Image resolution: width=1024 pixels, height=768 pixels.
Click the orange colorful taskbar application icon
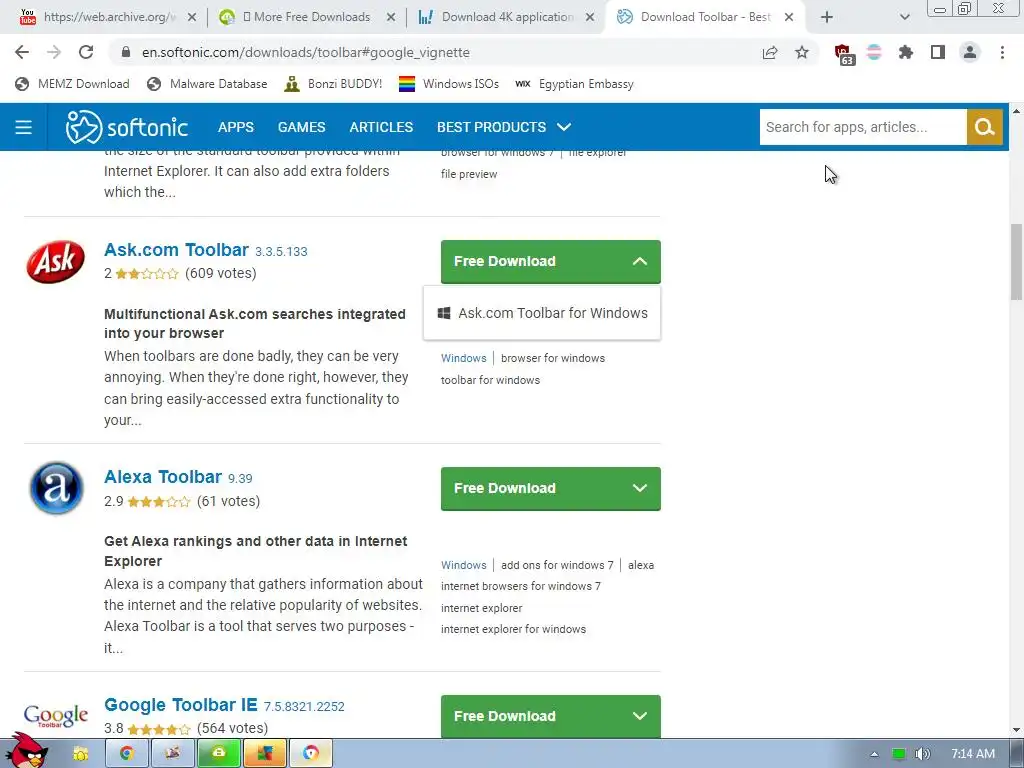click(x=264, y=754)
